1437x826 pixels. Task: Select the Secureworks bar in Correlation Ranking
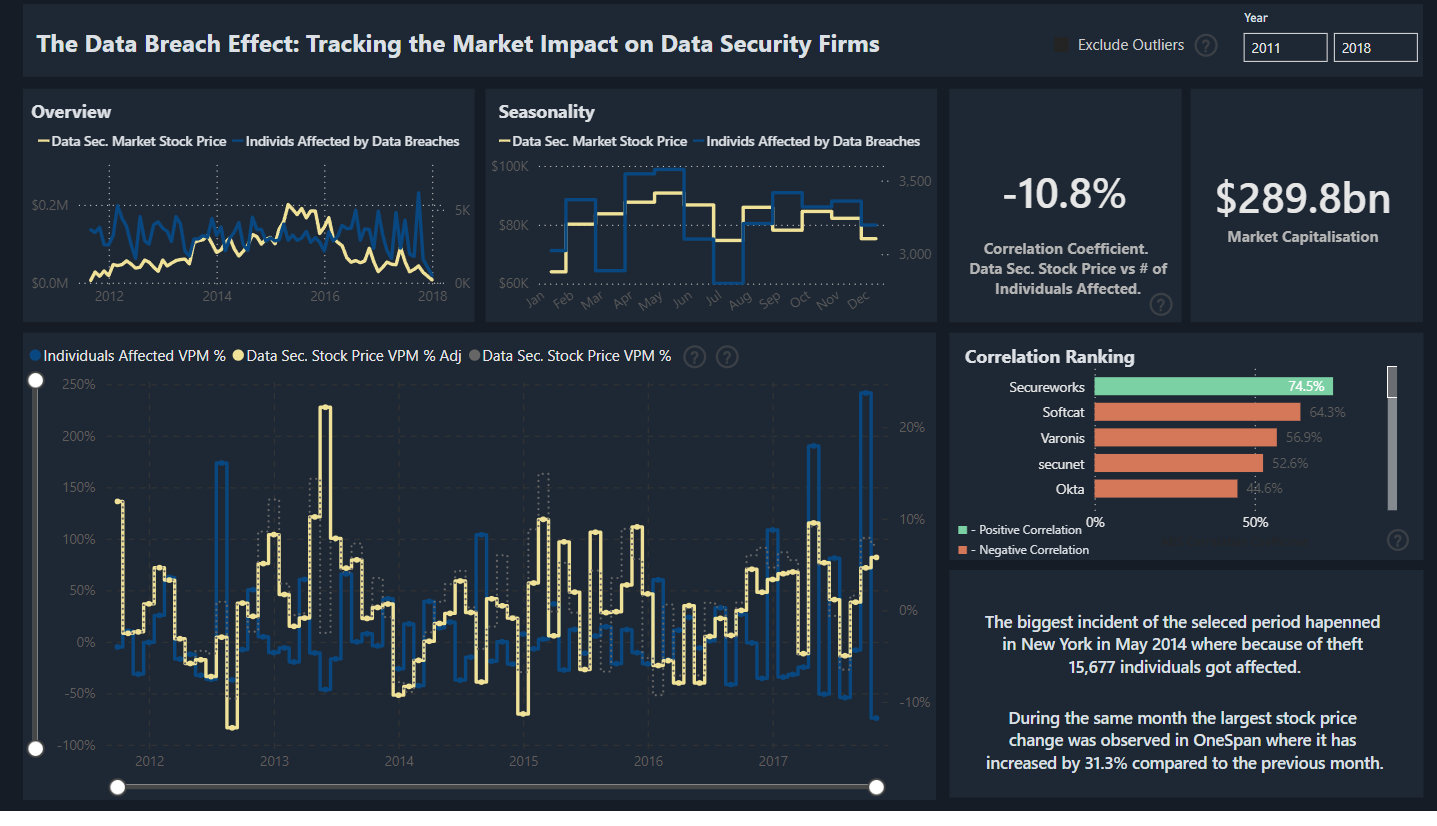point(1213,386)
